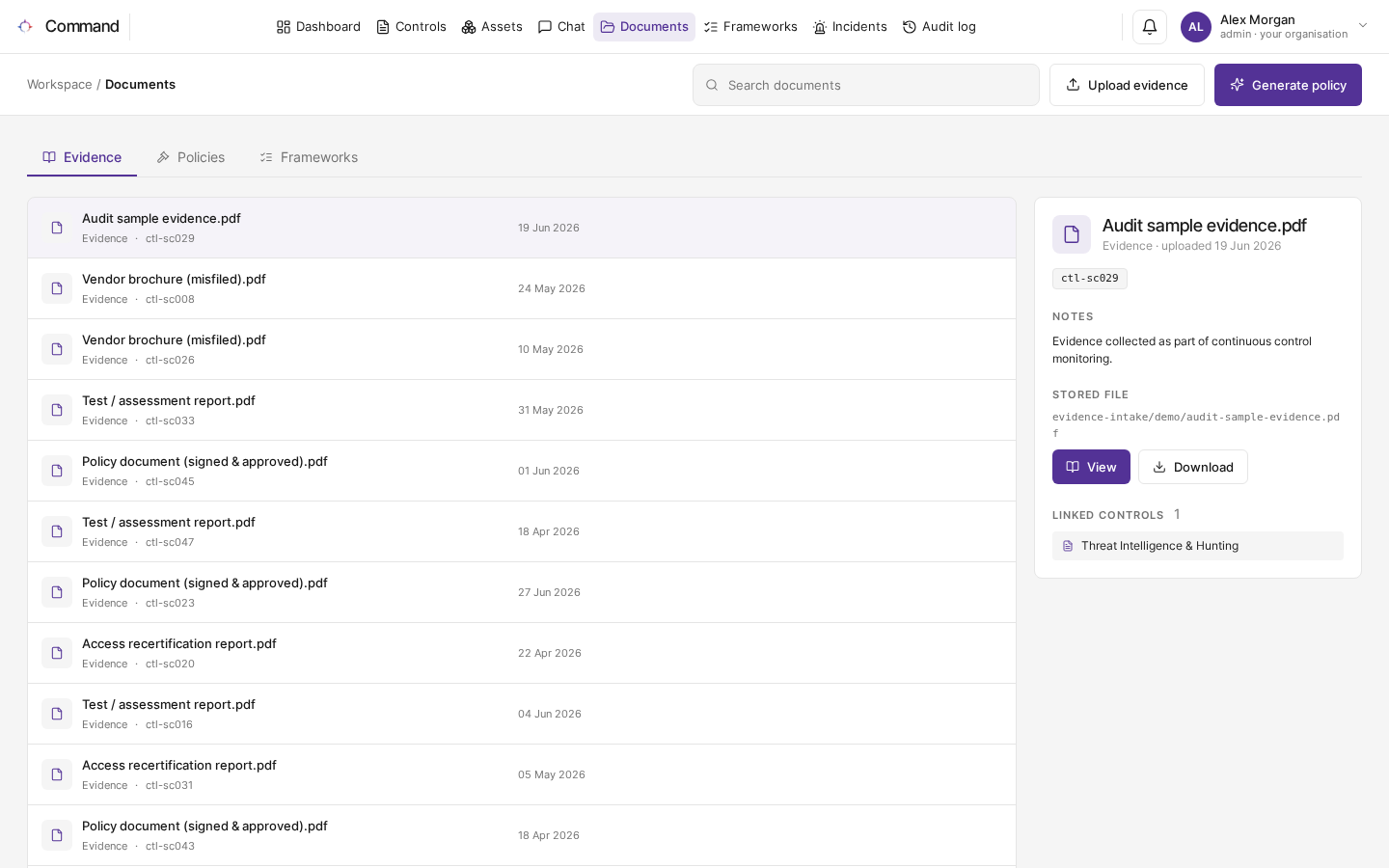Viewport: 1389px width, 868px height.
Task: Click the View button
Action: [1091, 467]
